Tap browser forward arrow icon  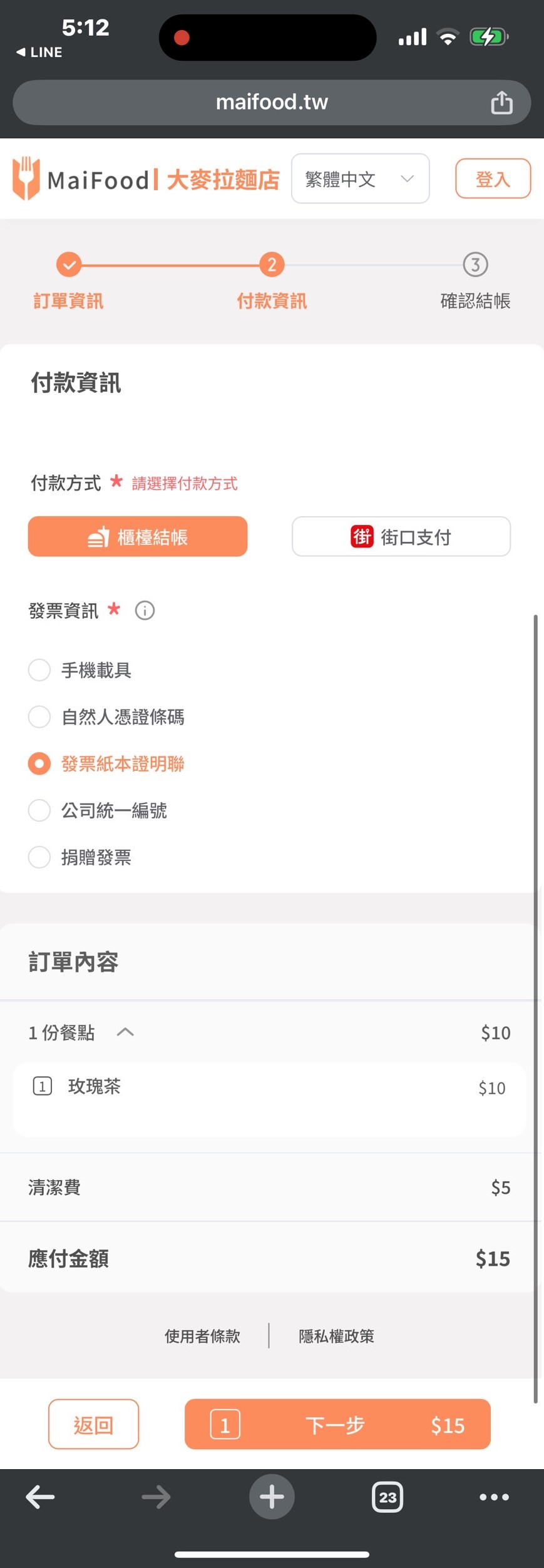pos(156,1497)
